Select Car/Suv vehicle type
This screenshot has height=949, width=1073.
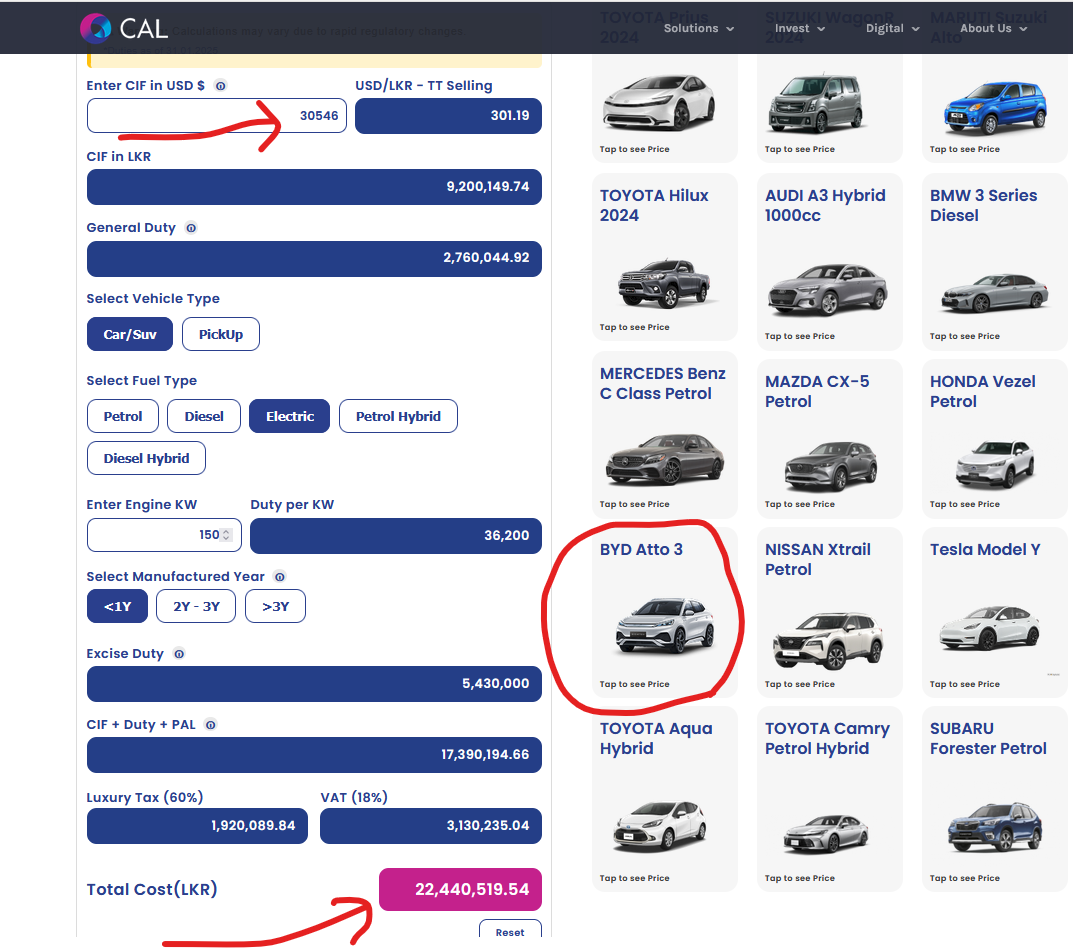(130, 335)
